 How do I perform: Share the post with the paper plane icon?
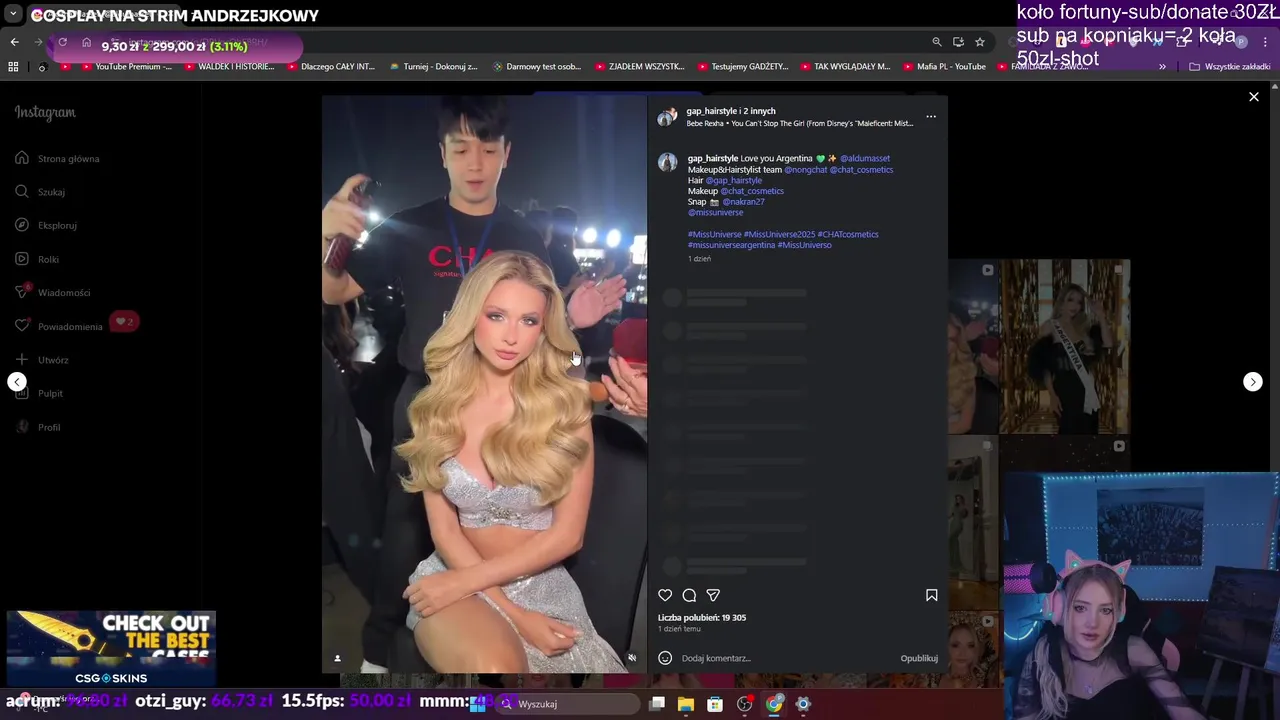(x=713, y=595)
